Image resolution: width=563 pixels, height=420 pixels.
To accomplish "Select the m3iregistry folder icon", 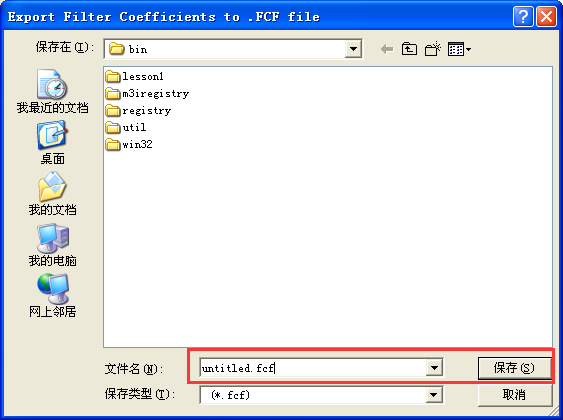I will (x=113, y=94).
